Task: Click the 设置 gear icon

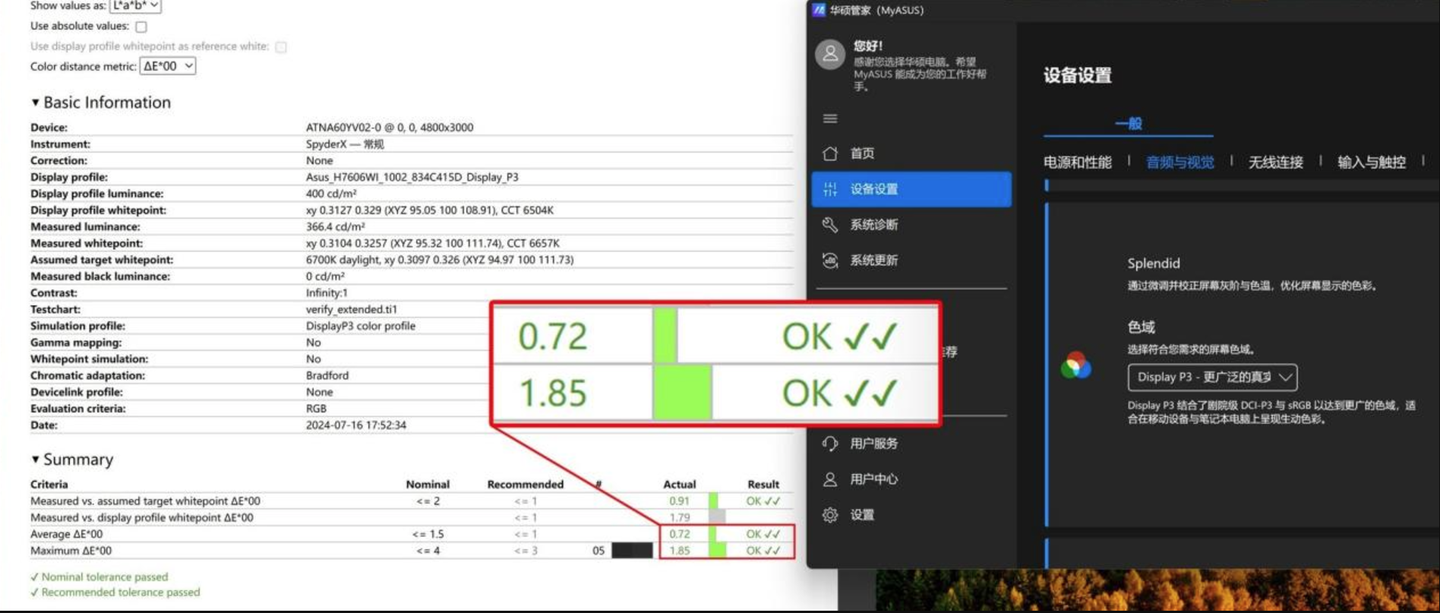Action: click(x=830, y=515)
